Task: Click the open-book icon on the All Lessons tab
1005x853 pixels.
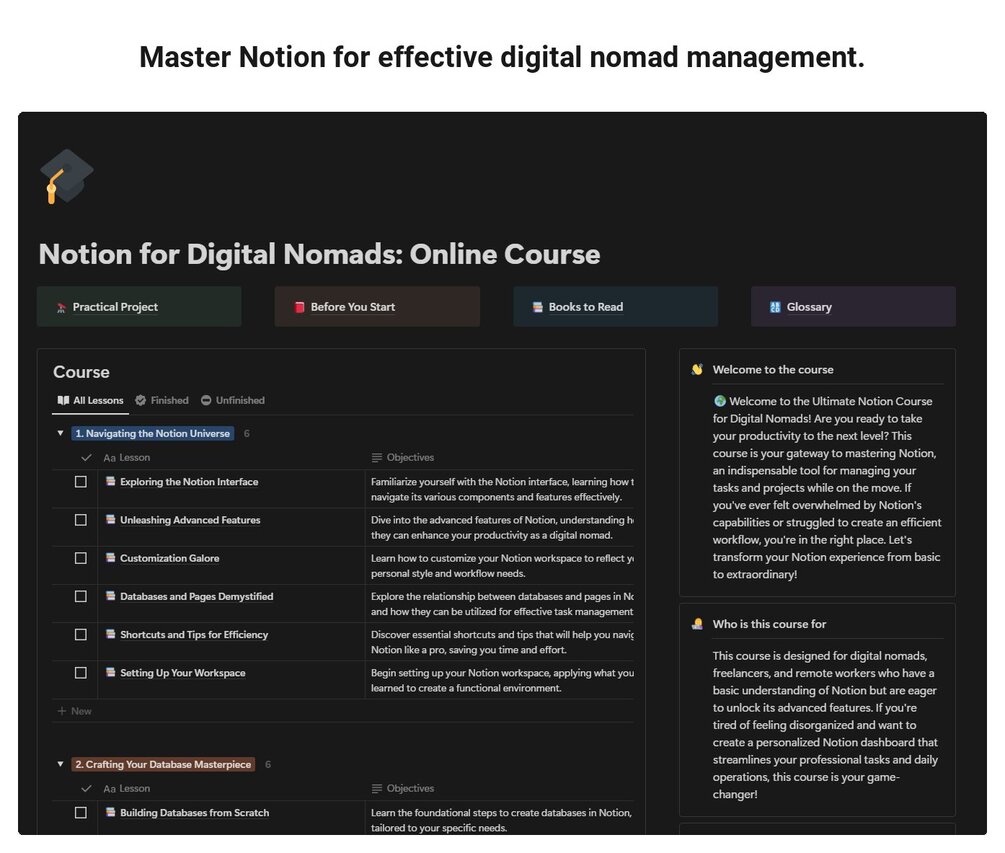Action: [63, 401]
